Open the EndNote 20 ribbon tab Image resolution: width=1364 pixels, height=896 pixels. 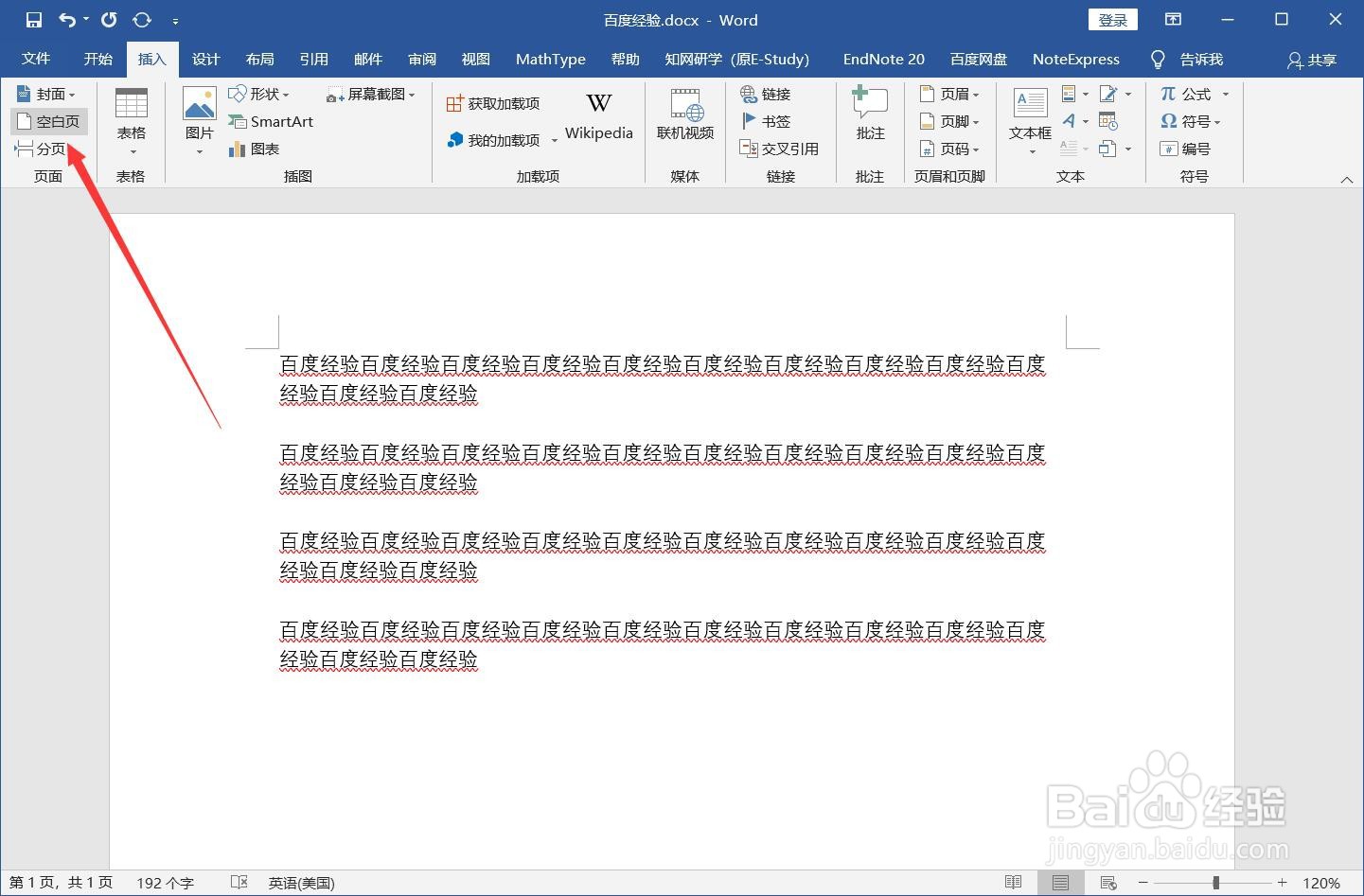click(882, 59)
